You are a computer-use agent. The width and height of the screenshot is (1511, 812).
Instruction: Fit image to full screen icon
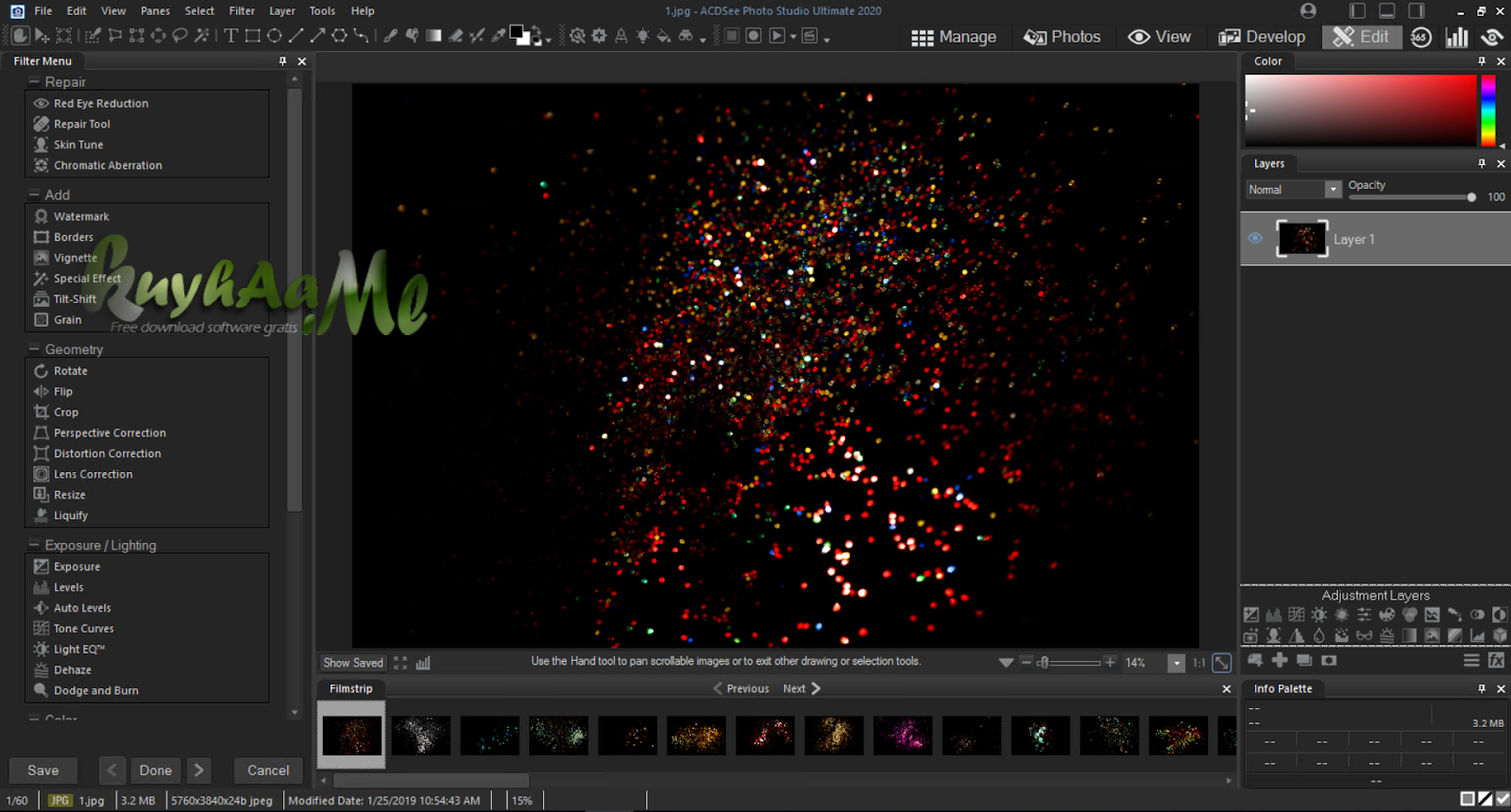(400, 663)
